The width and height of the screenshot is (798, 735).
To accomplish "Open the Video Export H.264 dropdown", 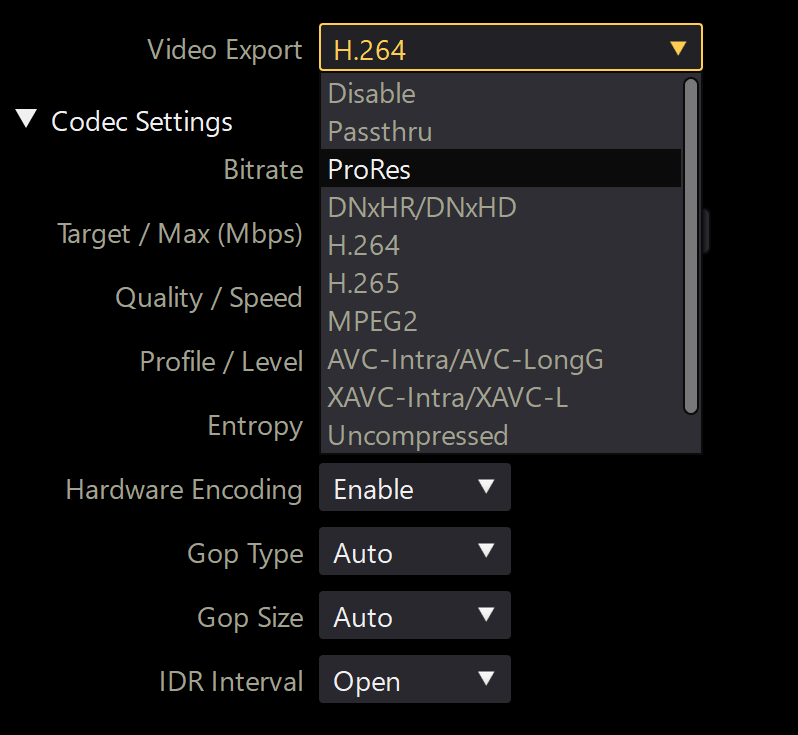I will click(510, 47).
